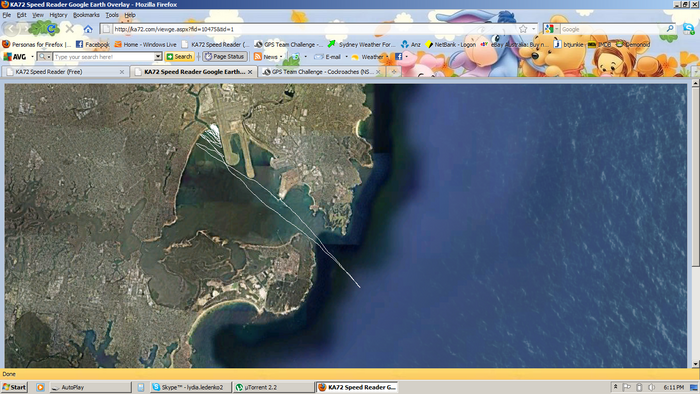Reload the page with the refresh icon
This screenshot has height=394, width=700.
(51, 29)
